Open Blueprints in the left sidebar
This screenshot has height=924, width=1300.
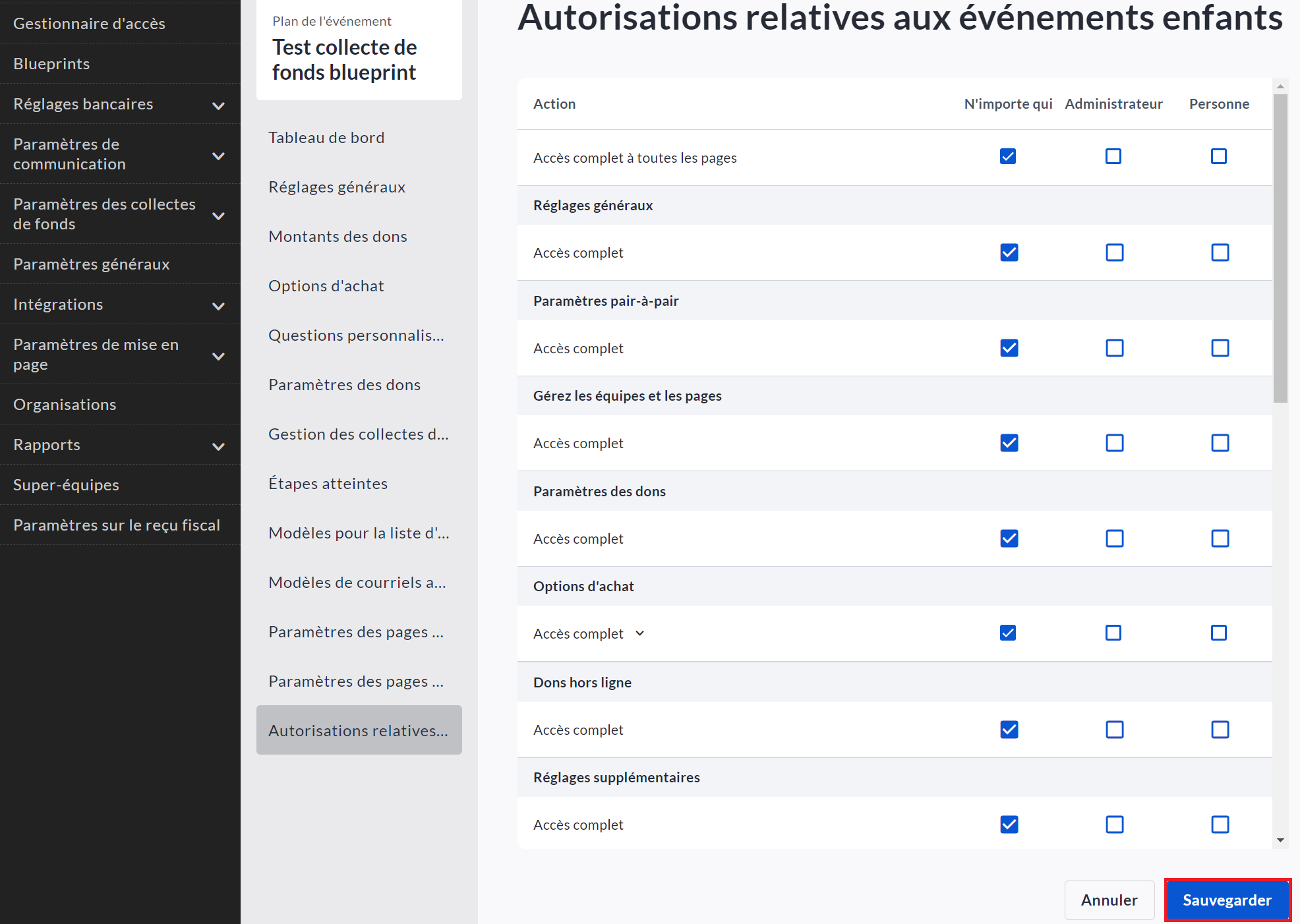[x=51, y=64]
